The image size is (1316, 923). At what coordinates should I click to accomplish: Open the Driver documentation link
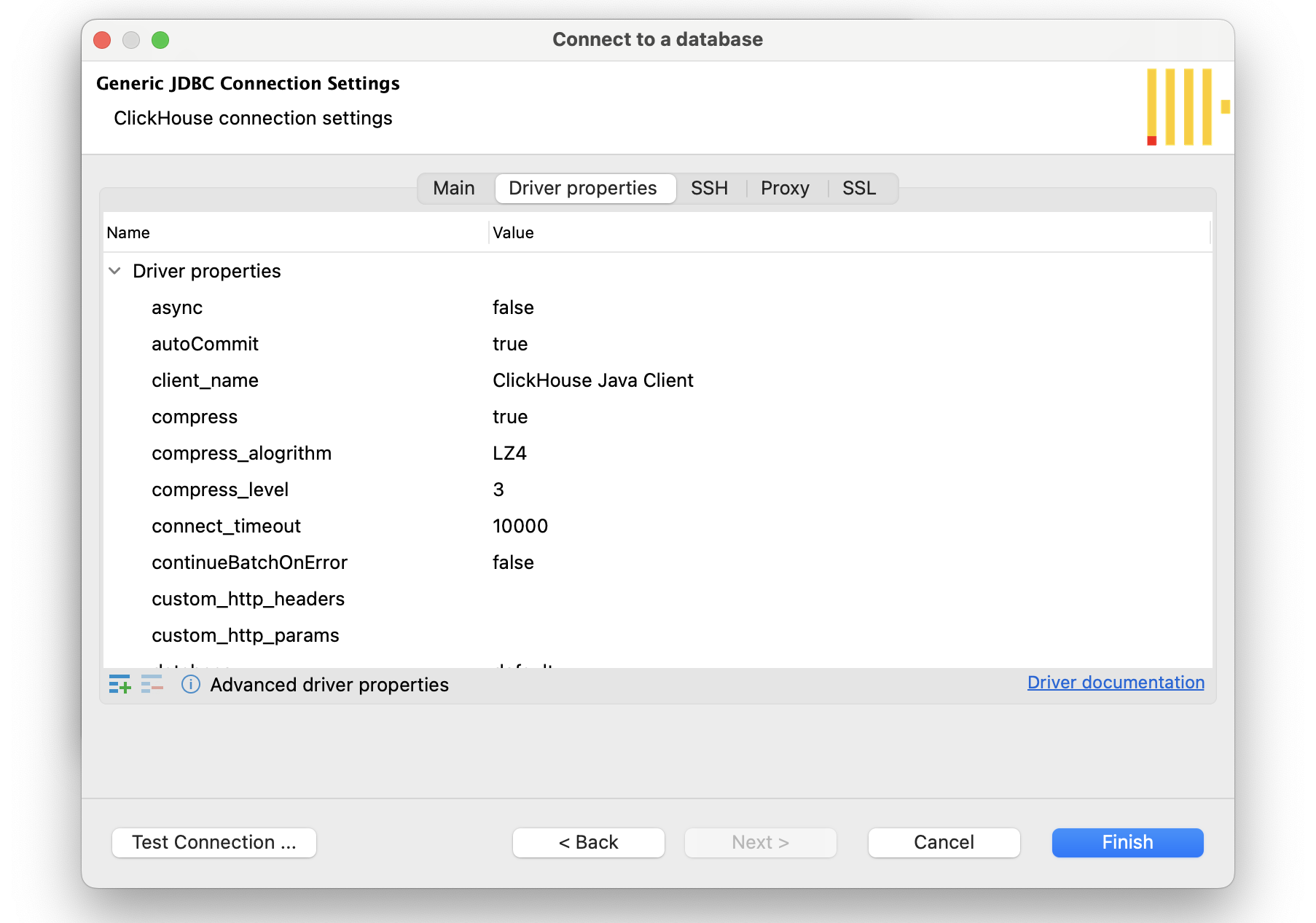click(x=1115, y=683)
